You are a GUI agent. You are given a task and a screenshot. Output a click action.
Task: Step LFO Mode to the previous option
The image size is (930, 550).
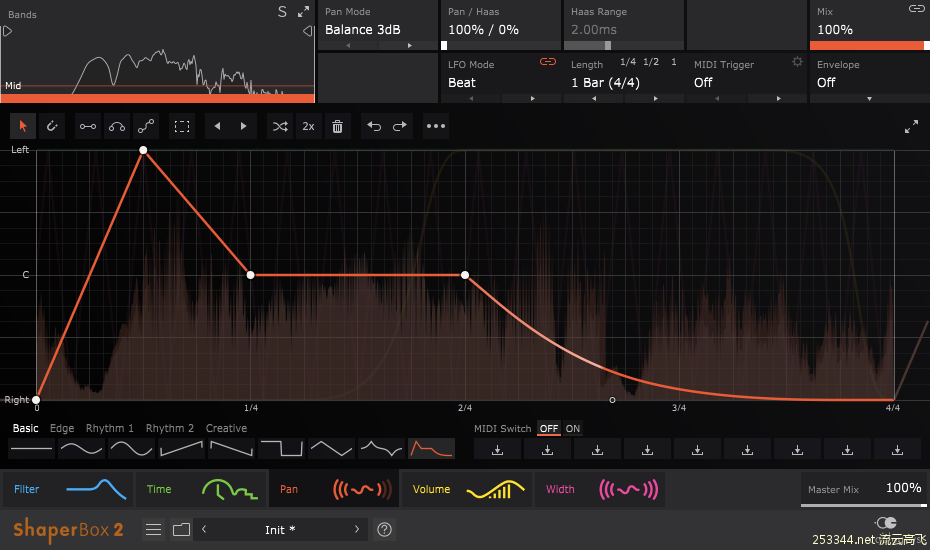pyautogui.click(x=471, y=98)
